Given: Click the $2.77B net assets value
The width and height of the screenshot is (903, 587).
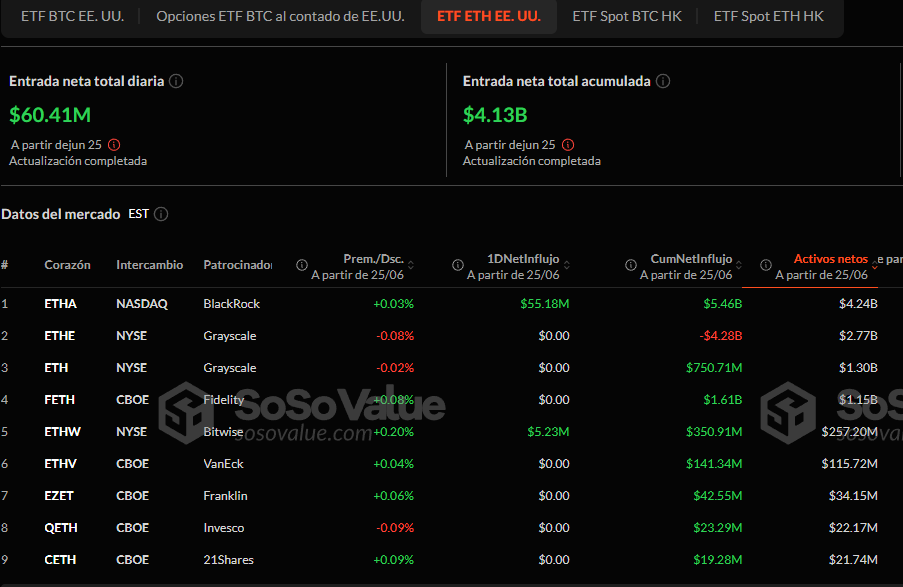Looking at the screenshot, I should point(858,336).
